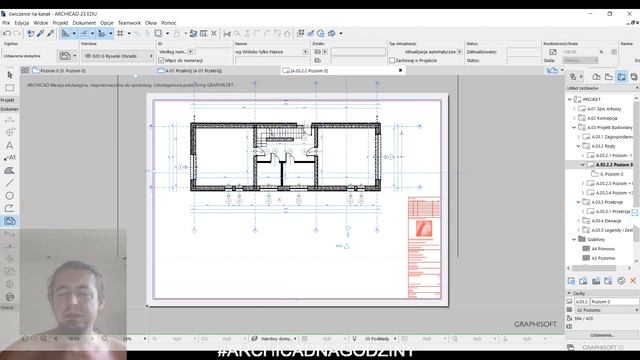
Task: Click the Undo arrow icon
Action: click(7, 33)
